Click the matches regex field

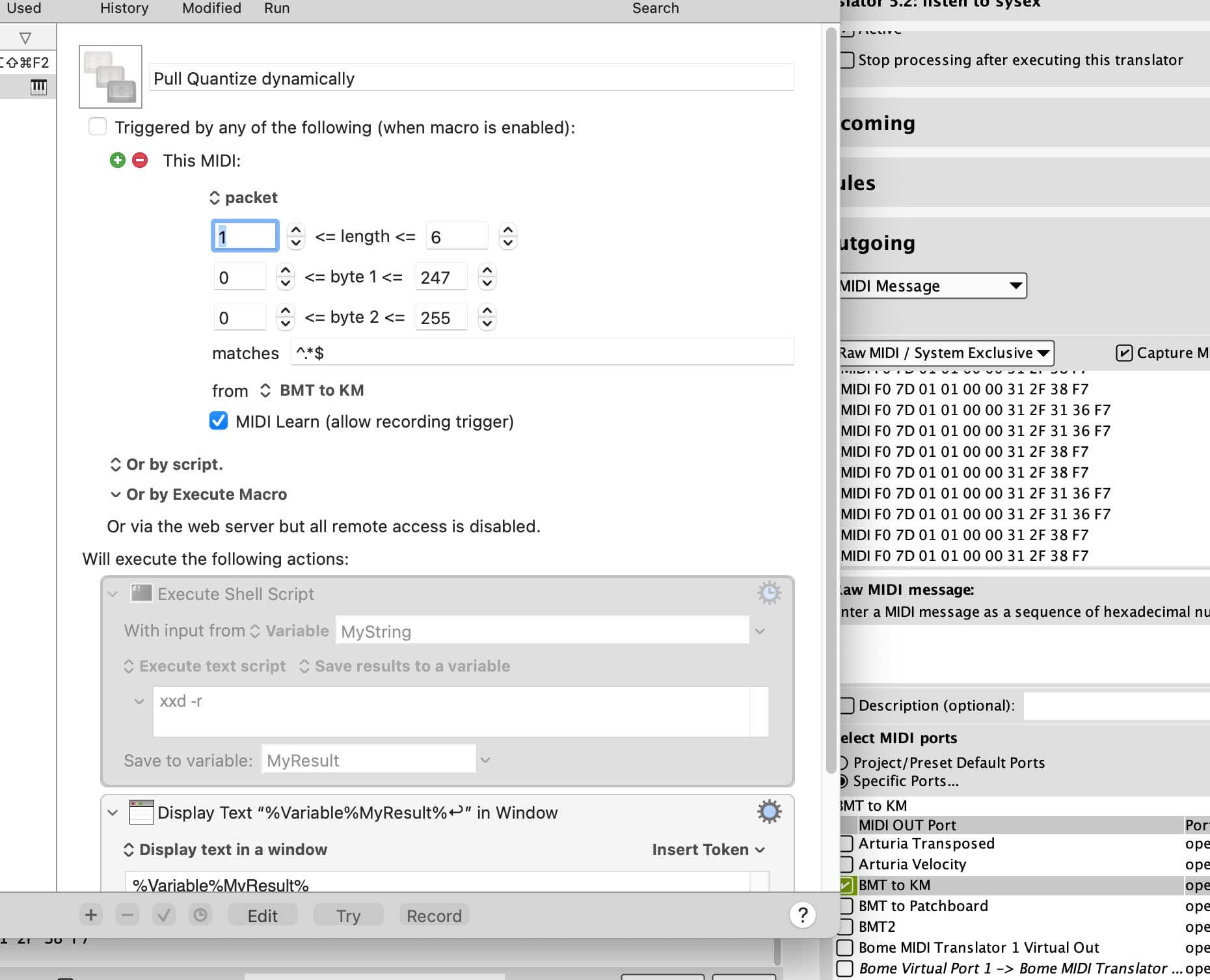(542, 353)
